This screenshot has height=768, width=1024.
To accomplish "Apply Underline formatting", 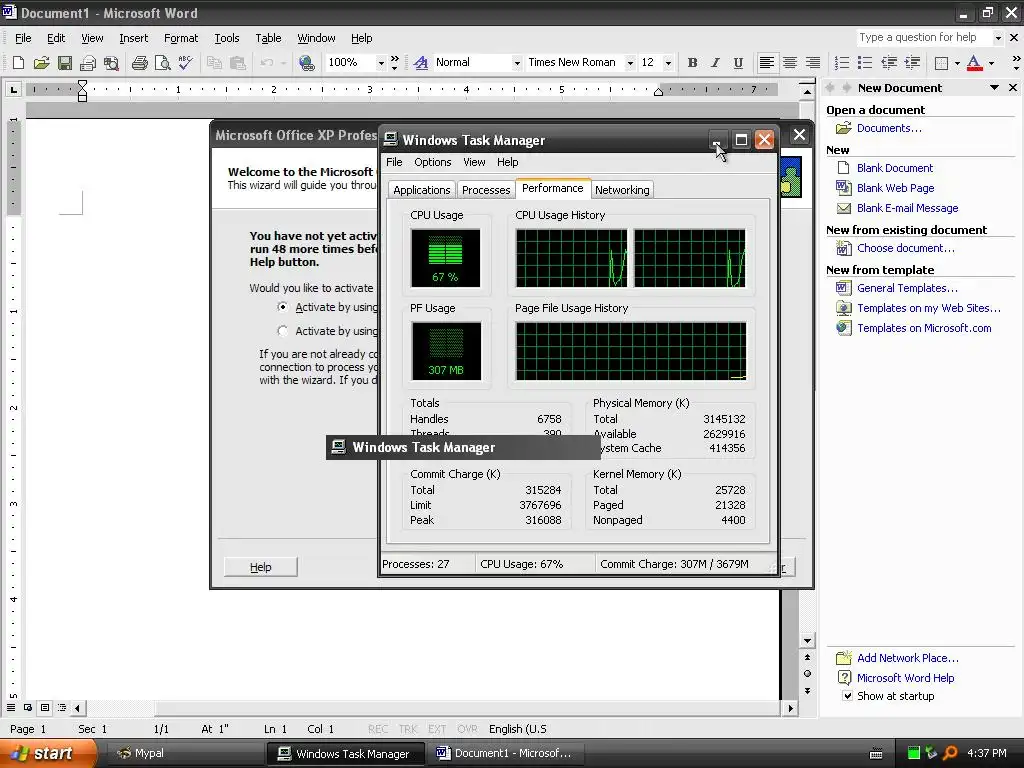I will coord(738,63).
